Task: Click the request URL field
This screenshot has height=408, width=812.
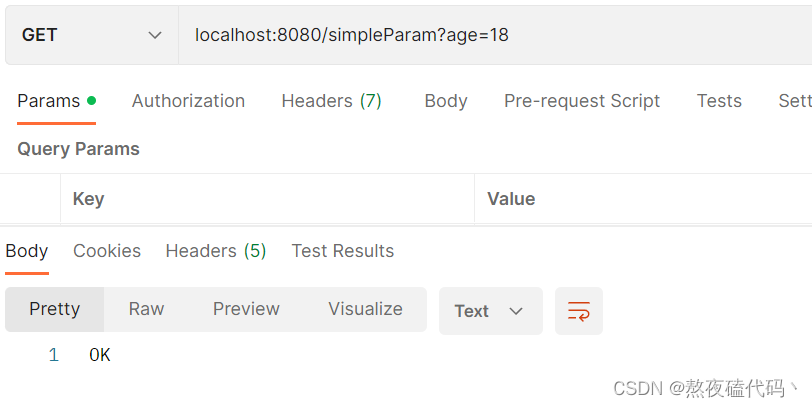Action: [495, 35]
